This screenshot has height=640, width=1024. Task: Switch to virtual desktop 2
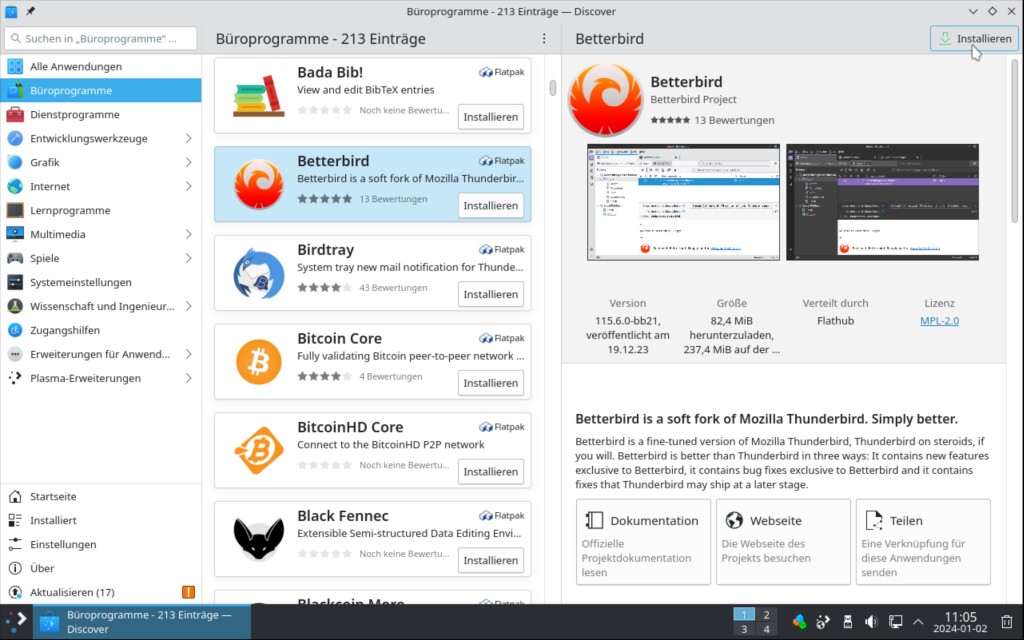pos(766,615)
